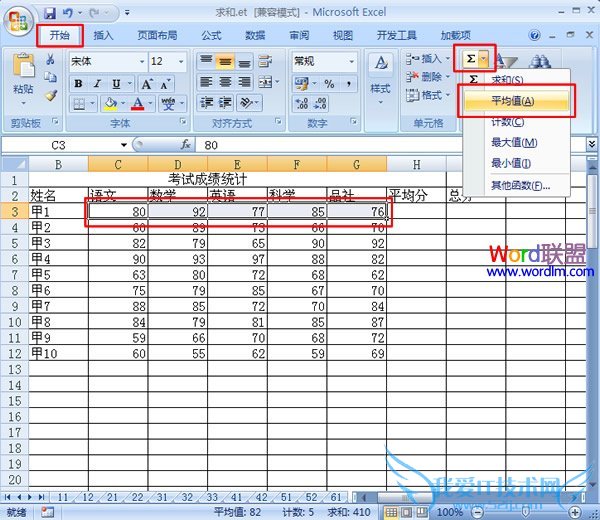
Task: Click the comma style icon
Action: (349, 84)
